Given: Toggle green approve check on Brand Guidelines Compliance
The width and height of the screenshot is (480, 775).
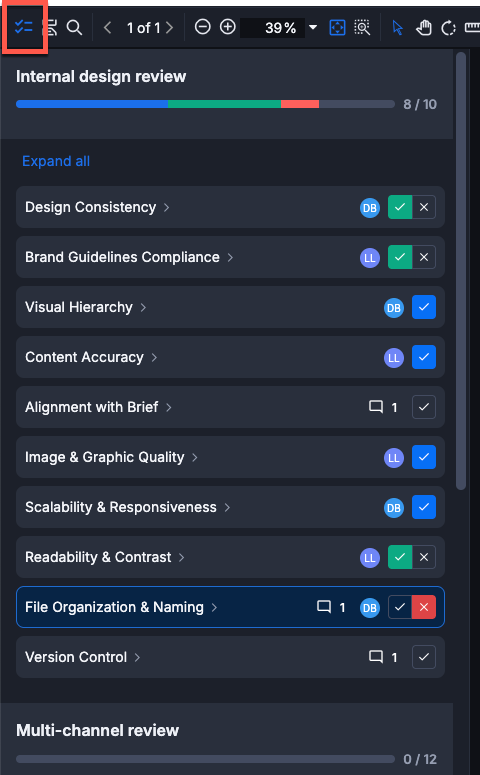Looking at the screenshot, I should point(400,257).
